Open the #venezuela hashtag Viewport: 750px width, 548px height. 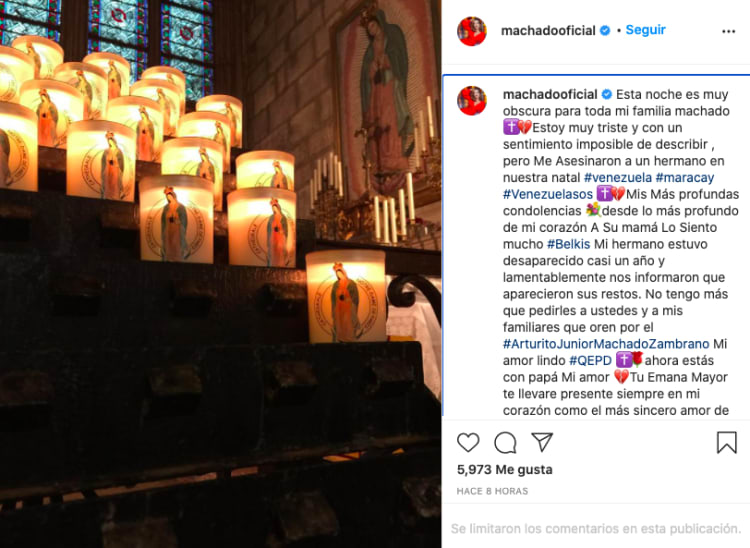[x=618, y=177]
